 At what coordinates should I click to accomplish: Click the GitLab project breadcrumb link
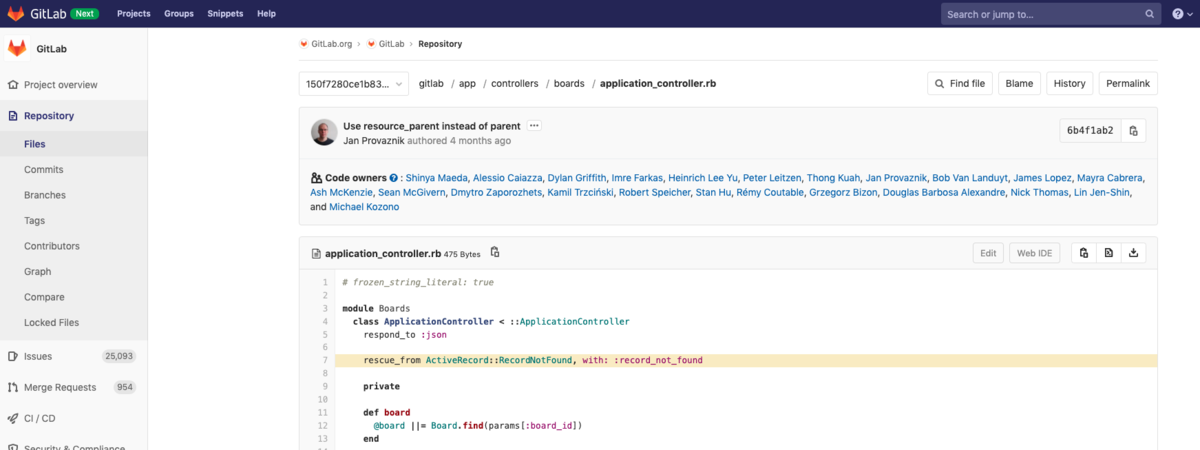391,44
